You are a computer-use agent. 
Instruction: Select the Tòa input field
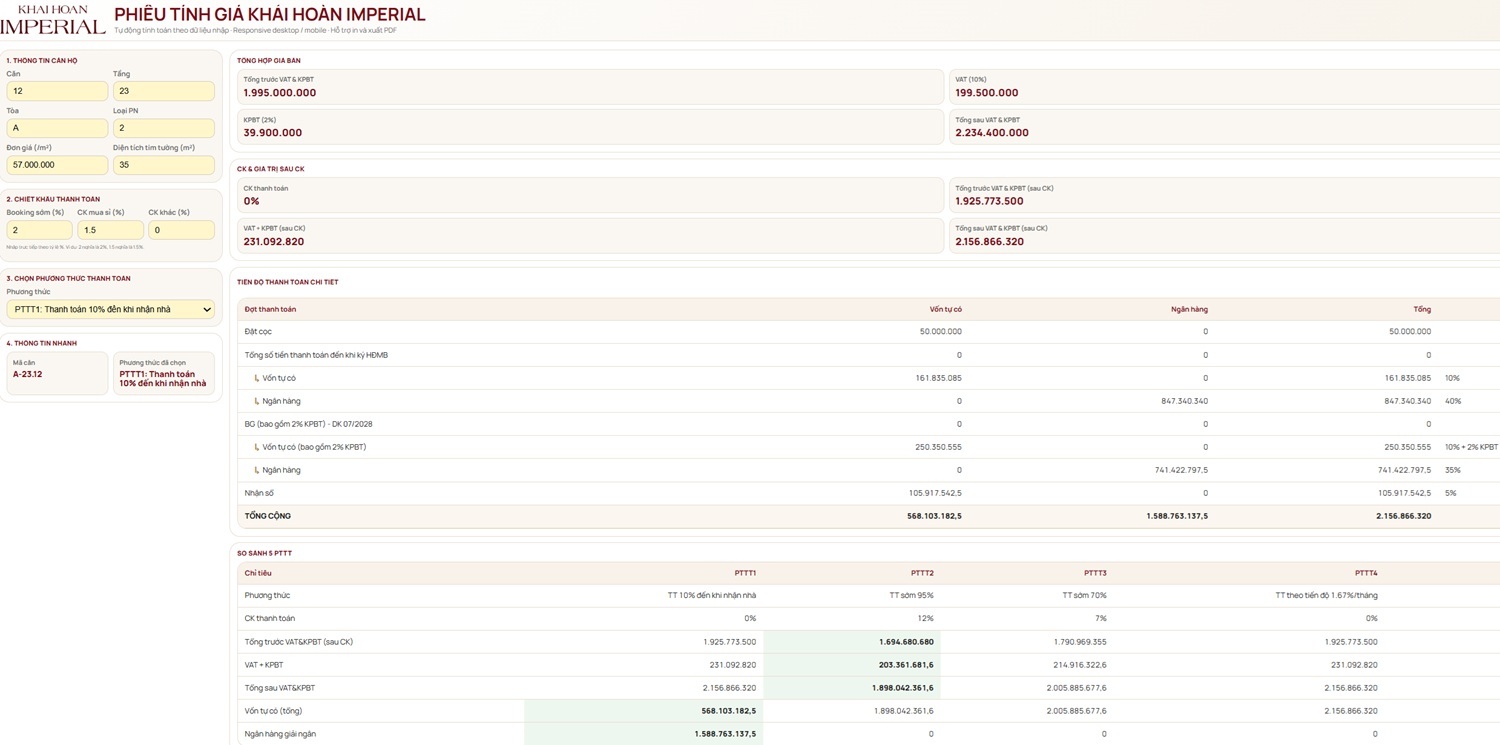pos(57,128)
